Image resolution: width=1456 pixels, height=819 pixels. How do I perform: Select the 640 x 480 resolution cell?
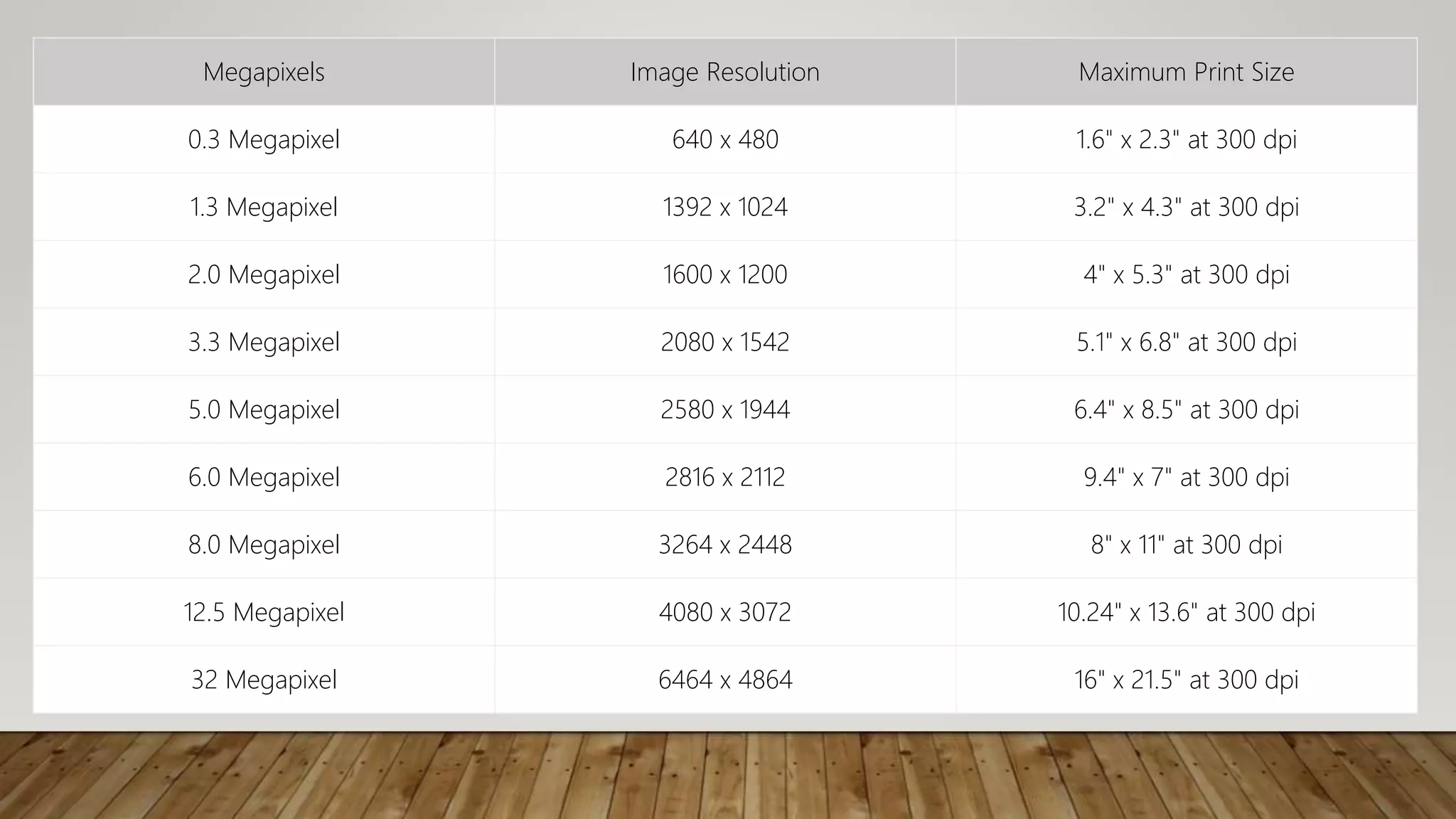[724, 139]
